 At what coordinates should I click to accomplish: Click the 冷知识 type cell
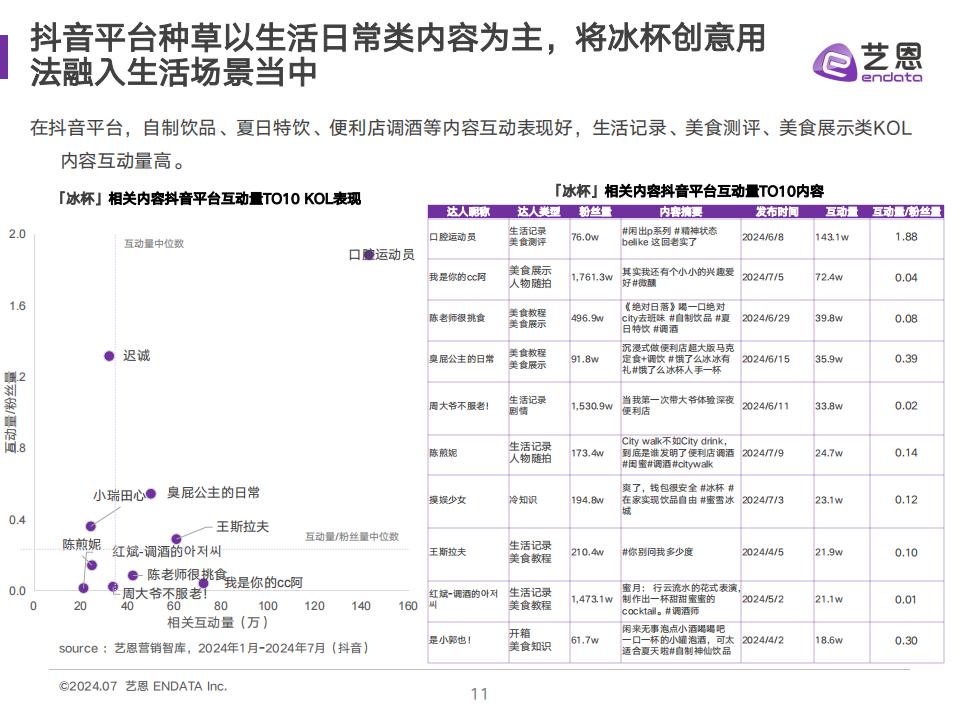pyautogui.click(x=523, y=500)
